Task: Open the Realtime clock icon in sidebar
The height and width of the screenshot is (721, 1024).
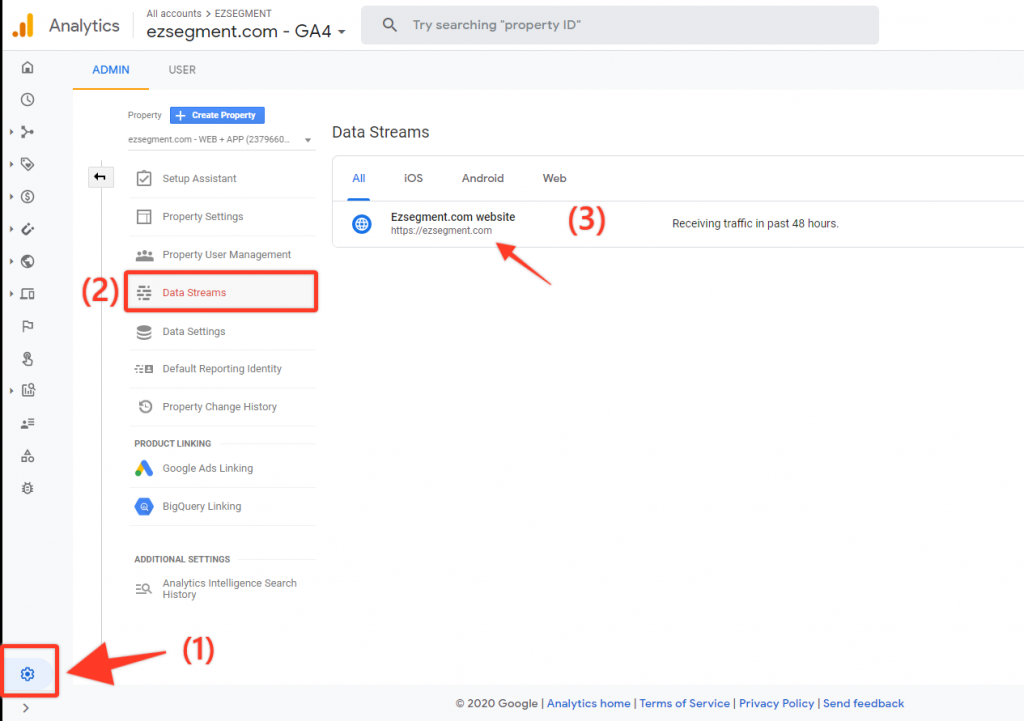Action: pyautogui.click(x=27, y=99)
